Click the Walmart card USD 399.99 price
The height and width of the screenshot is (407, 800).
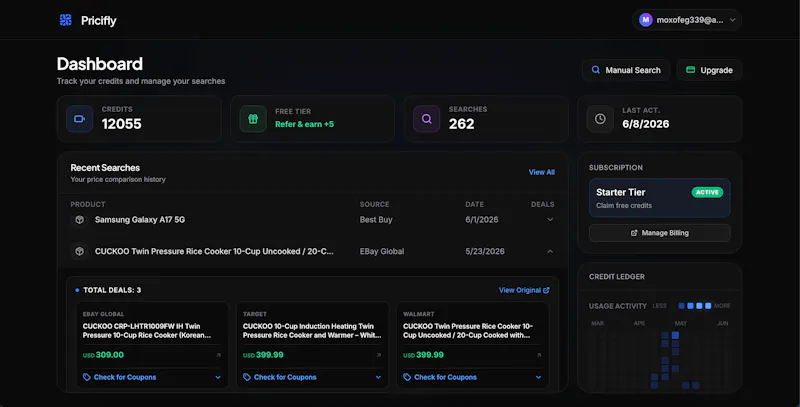click(x=423, y=355)
